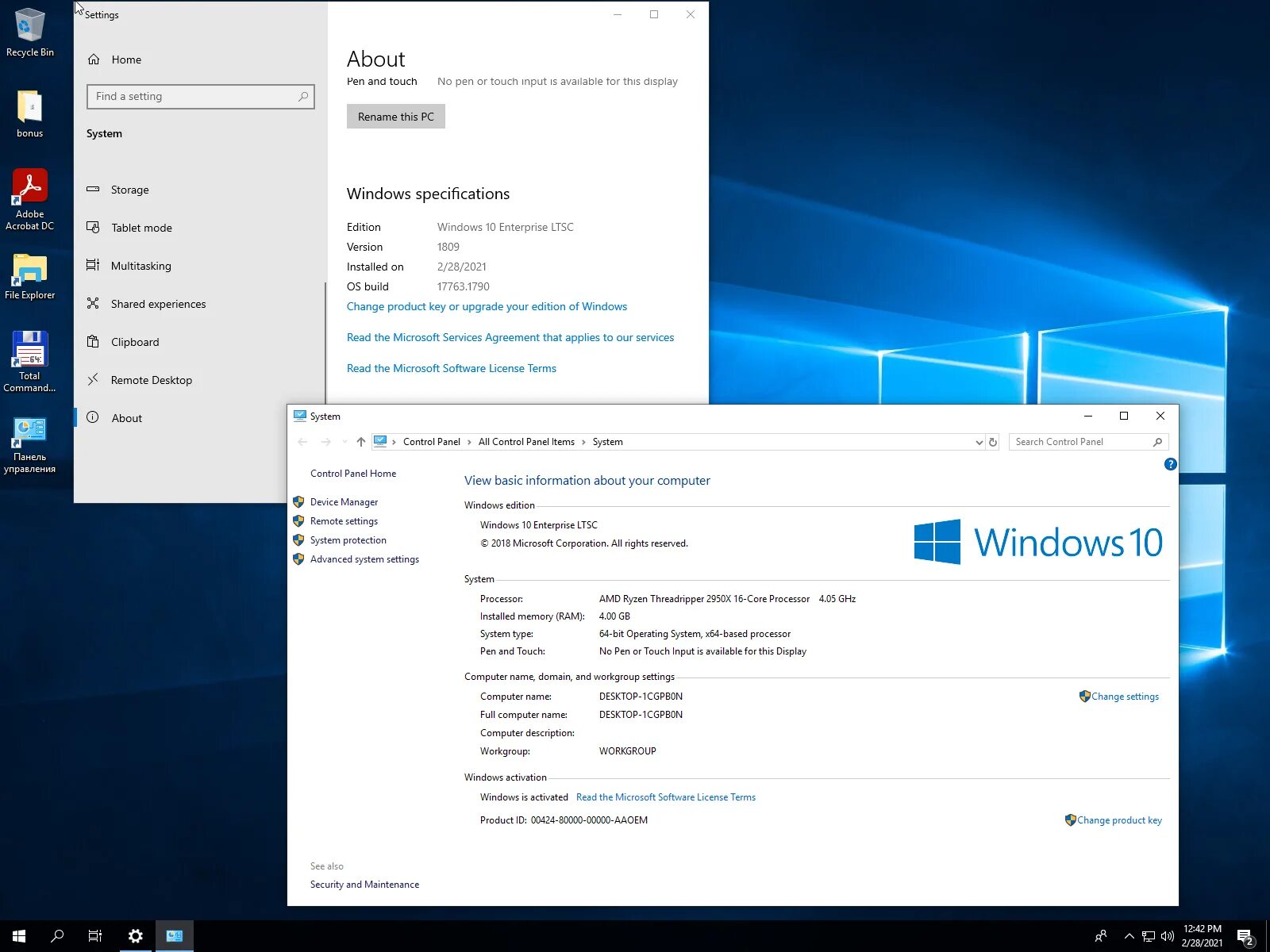Image resolution: width=1270 pixels, height=952 pixels.
Task: Open Change product key or upgrade edition link
Action: point(487,306)
